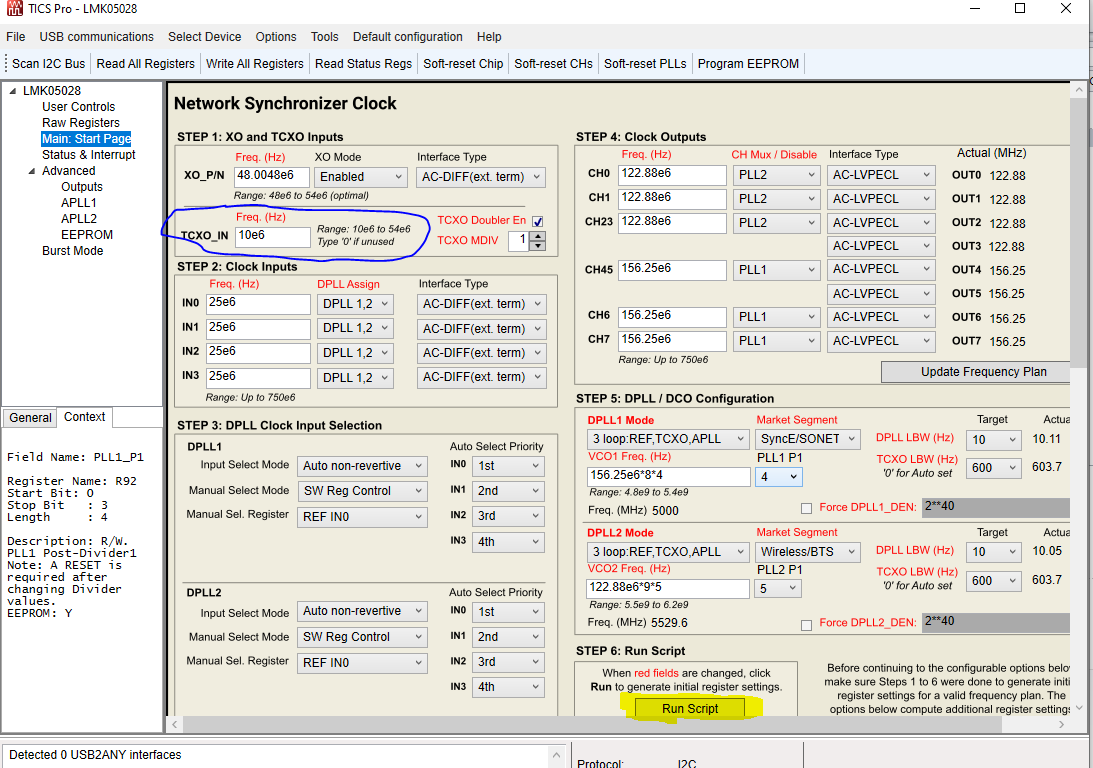Image resolution: width=1093 pixels, height=768 pixels.
Task: Open PLL2 P1 divider dropdown
Action: [x=778, y=589]
